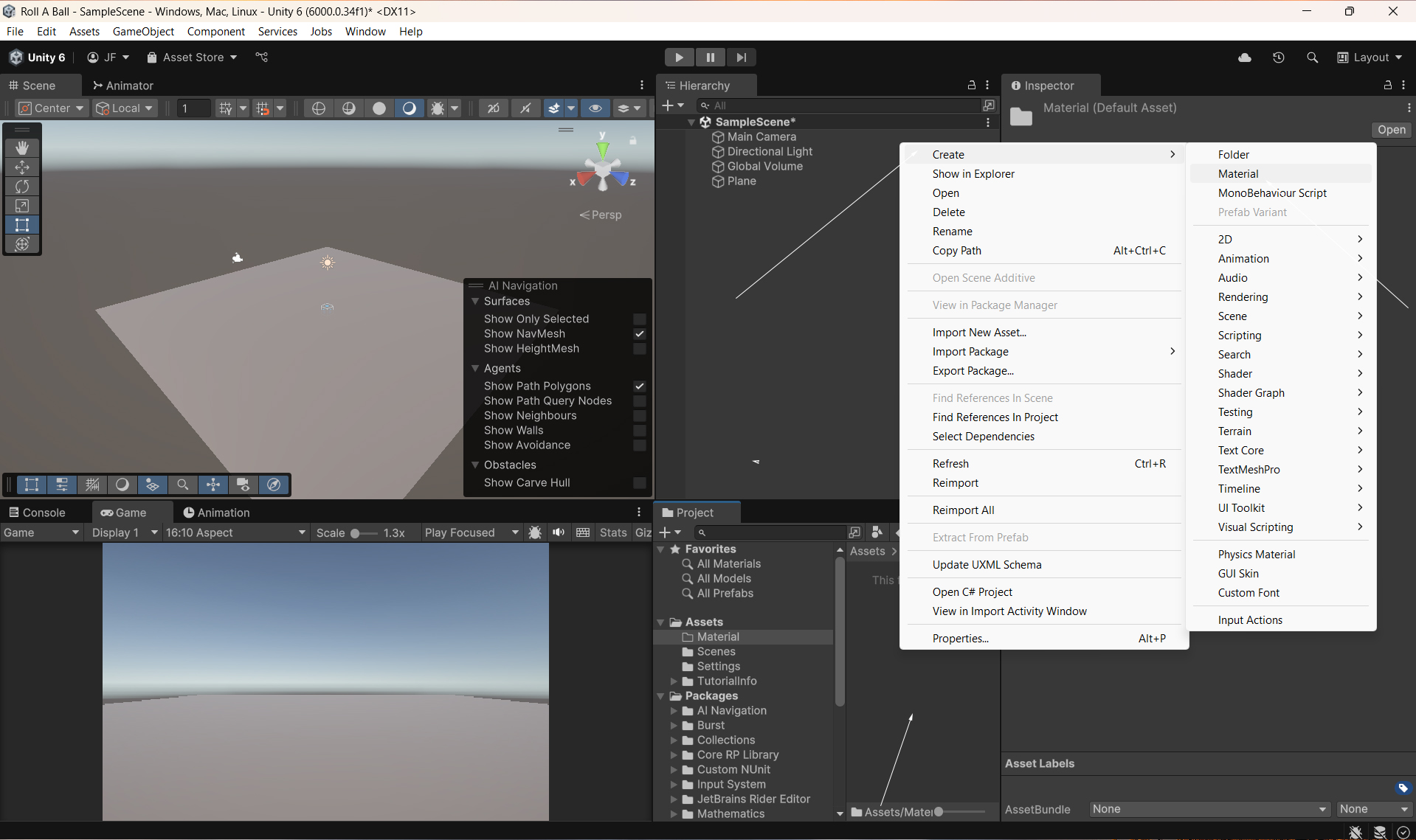Image resolution: width=1416 pixels, height=840 pixels.
Task: Enable the Show Only Selected checkbox
Action: click(x=640, y=319)
